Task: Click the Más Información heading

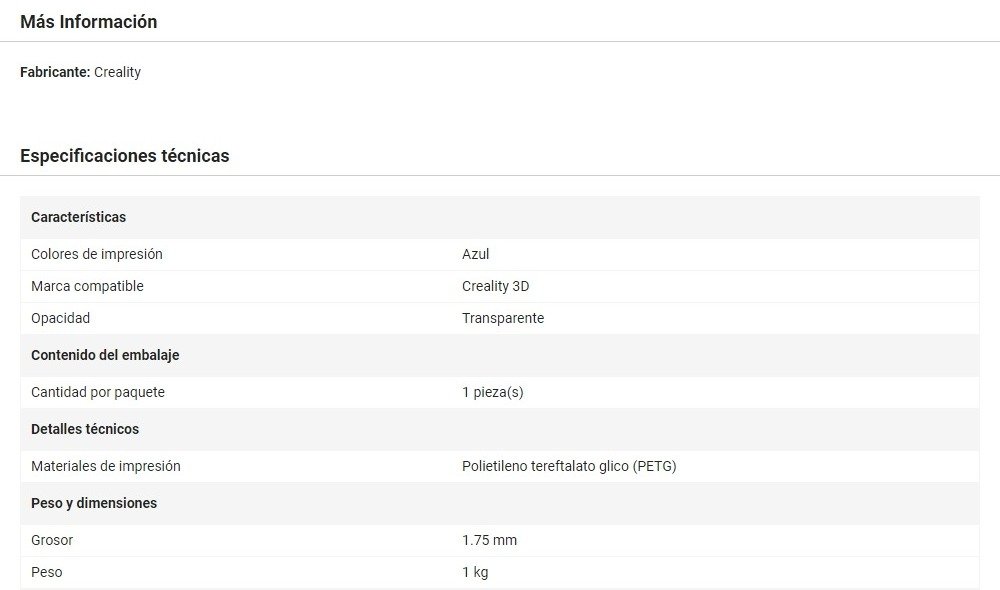Action: tap(88, 21)
